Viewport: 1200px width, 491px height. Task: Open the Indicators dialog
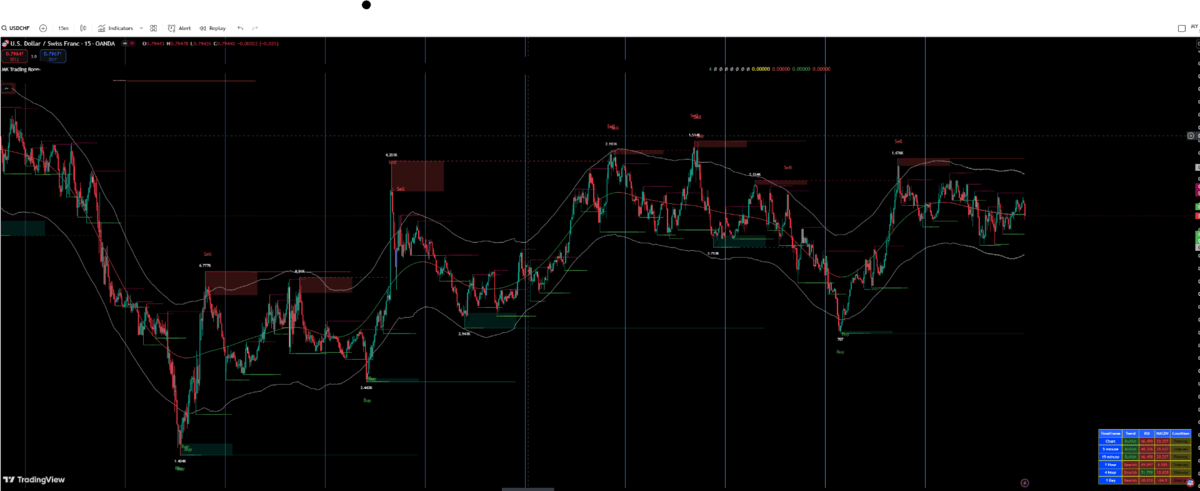tap(115, 28)
